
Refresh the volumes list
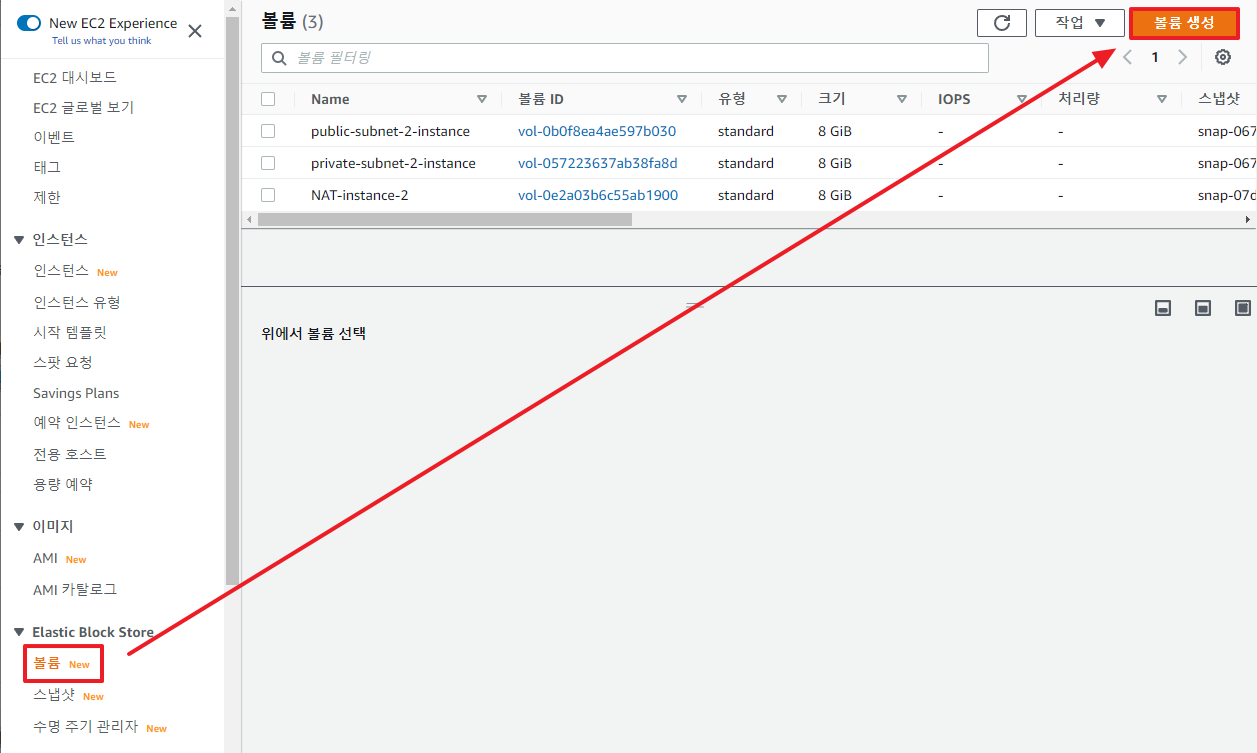[1001, 22]
